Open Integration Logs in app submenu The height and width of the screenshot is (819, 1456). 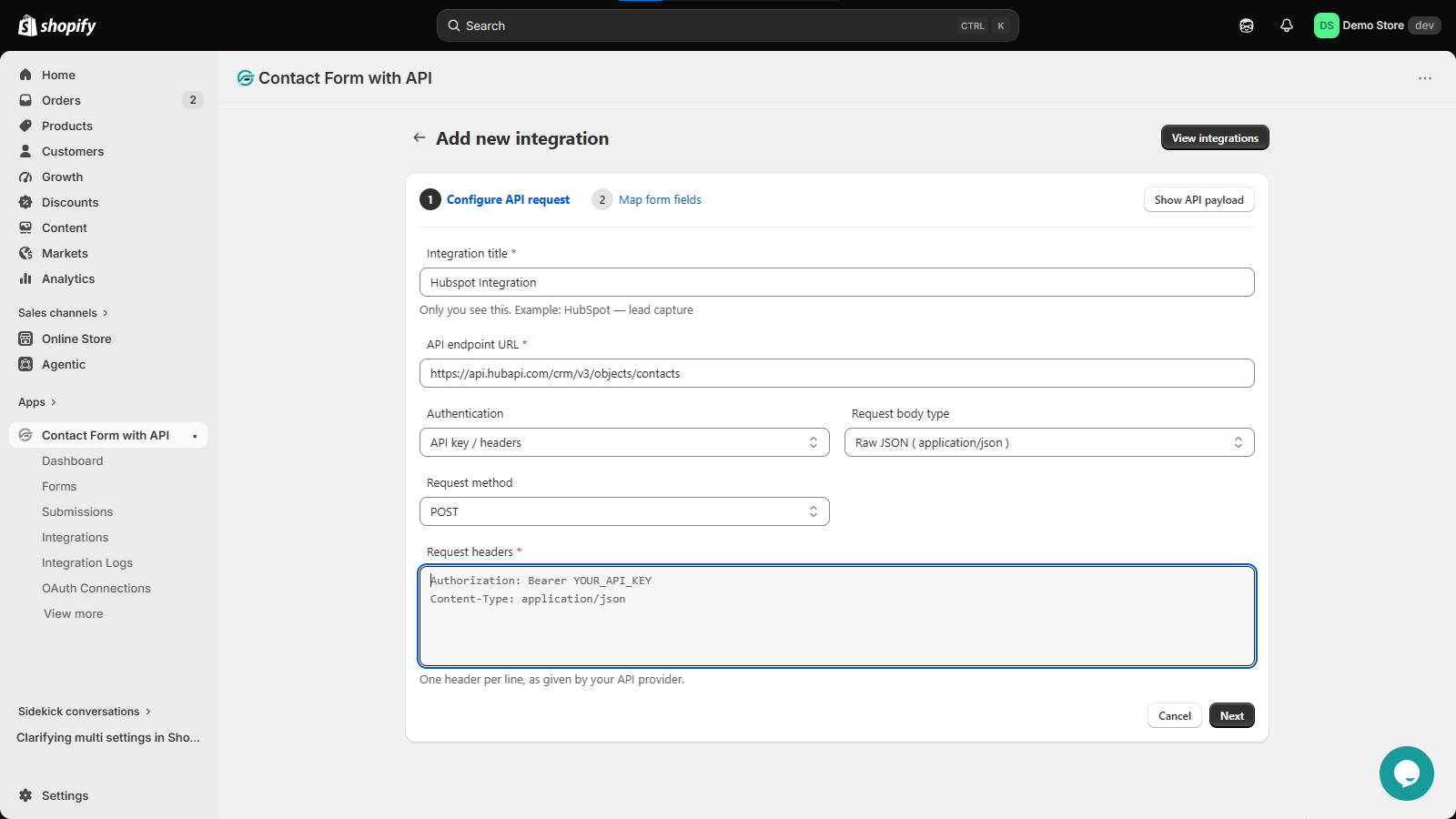[87, 562]
